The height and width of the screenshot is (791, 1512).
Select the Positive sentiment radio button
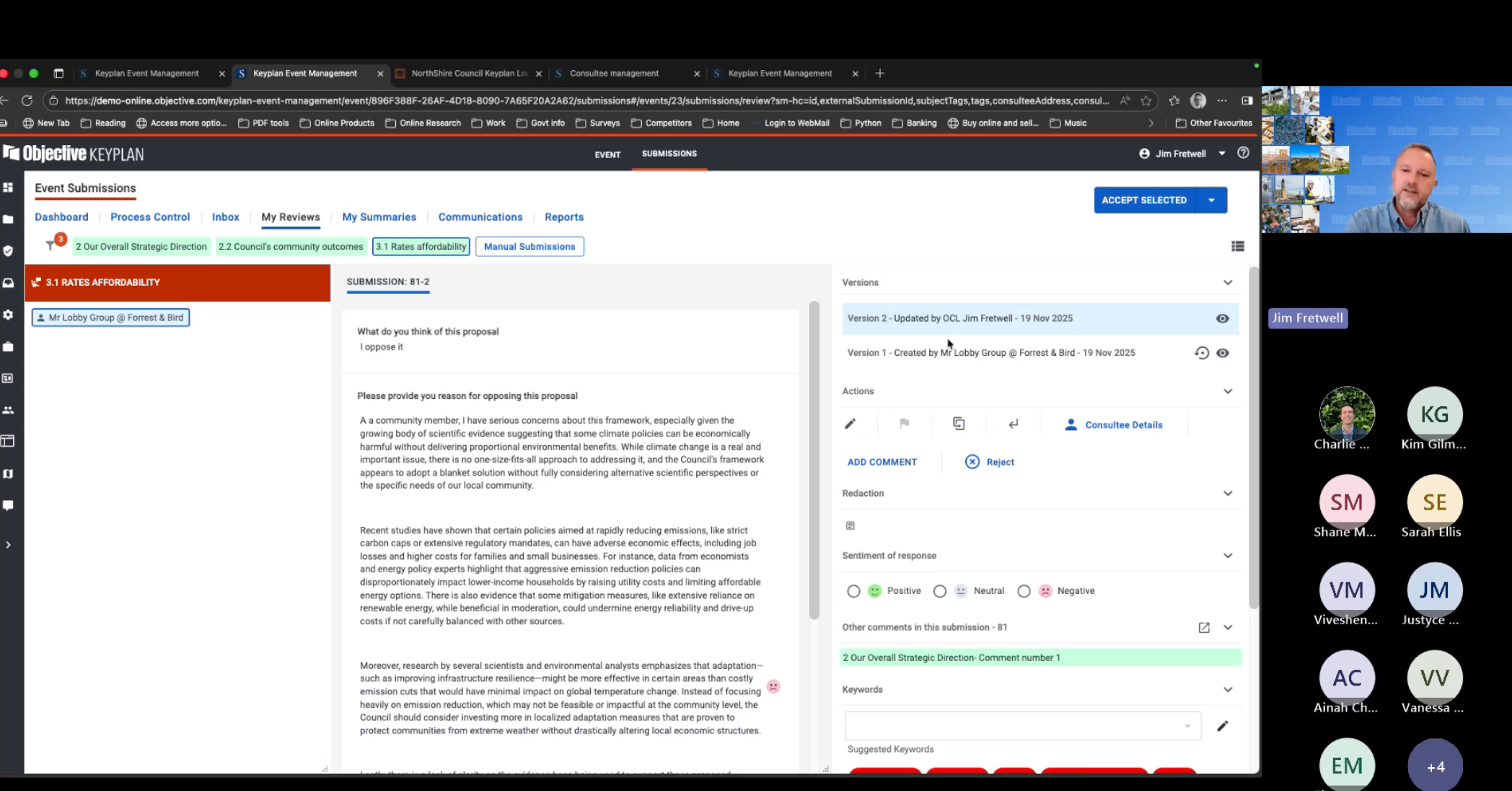coord(853,591)
